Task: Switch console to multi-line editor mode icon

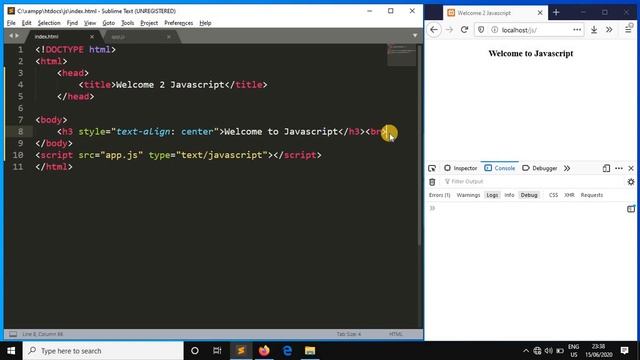Action: pos(631,209)
